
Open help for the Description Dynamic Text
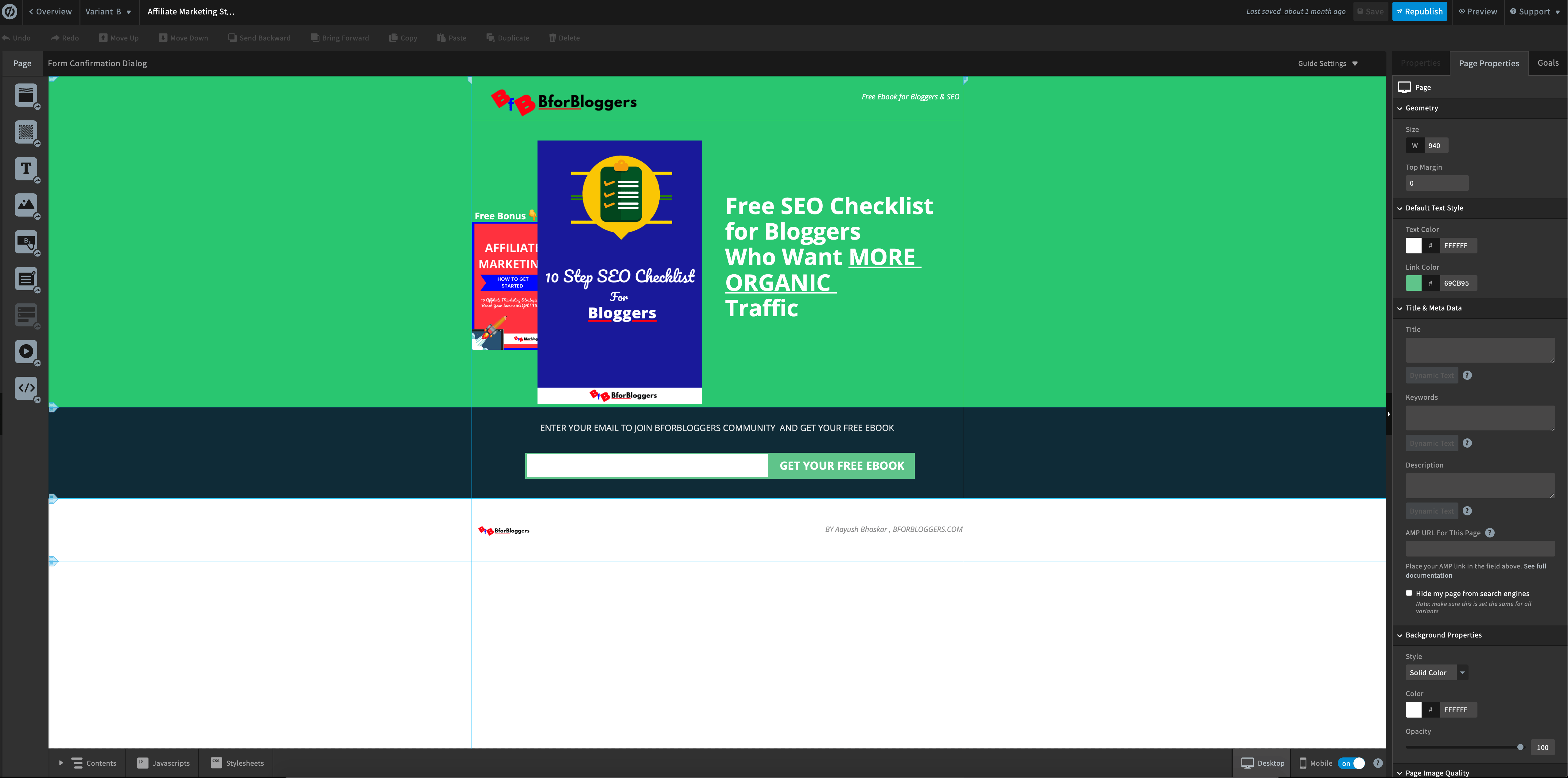coord(1468,511)
